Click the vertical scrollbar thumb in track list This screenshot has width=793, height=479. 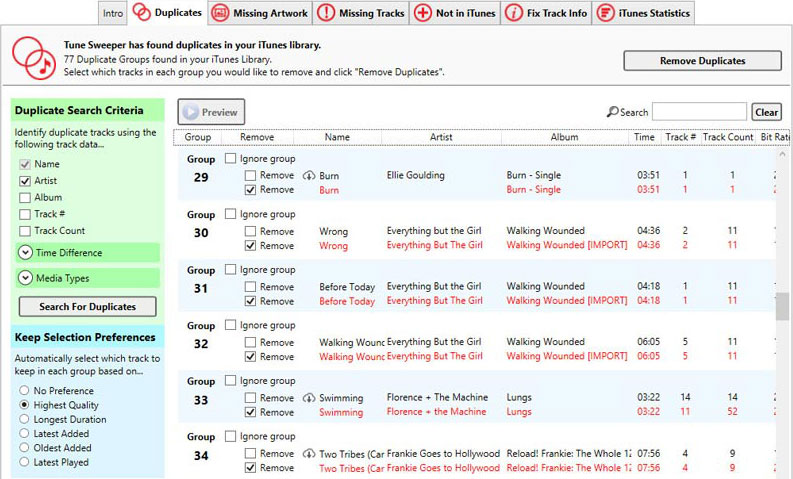tap(782, 306)
